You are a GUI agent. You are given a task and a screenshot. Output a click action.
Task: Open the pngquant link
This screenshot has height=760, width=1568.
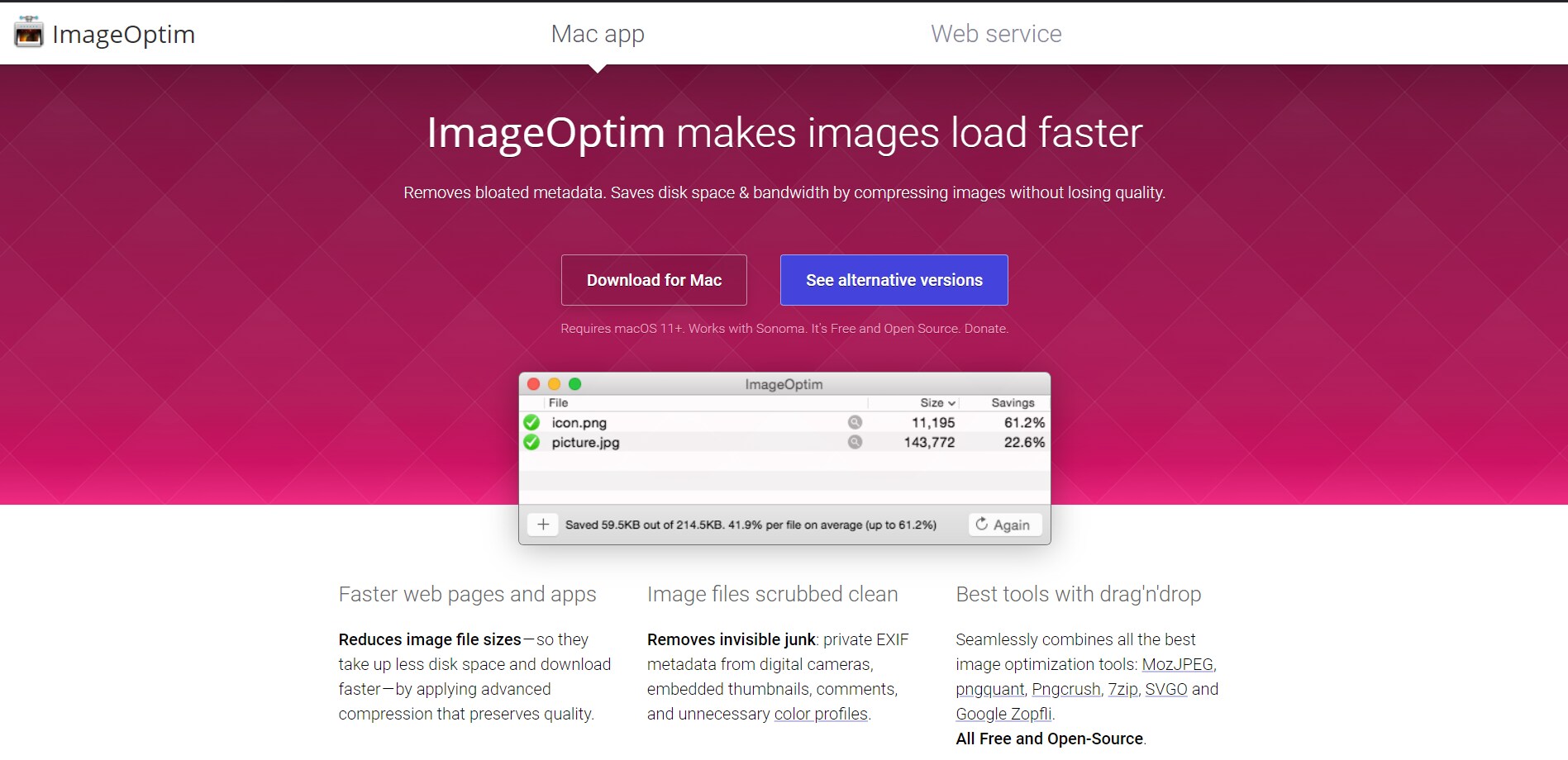989,689
